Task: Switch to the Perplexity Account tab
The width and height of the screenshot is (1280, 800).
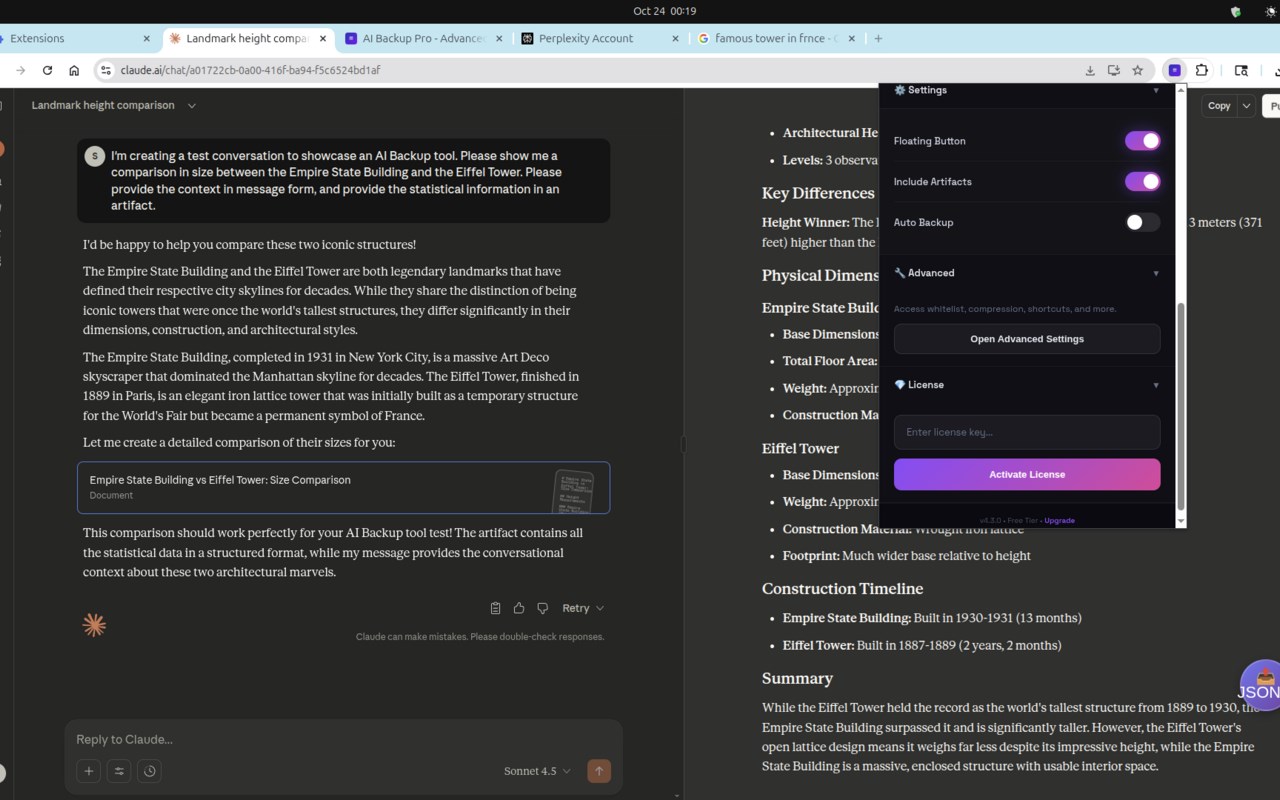Action: tap(600, 38)
